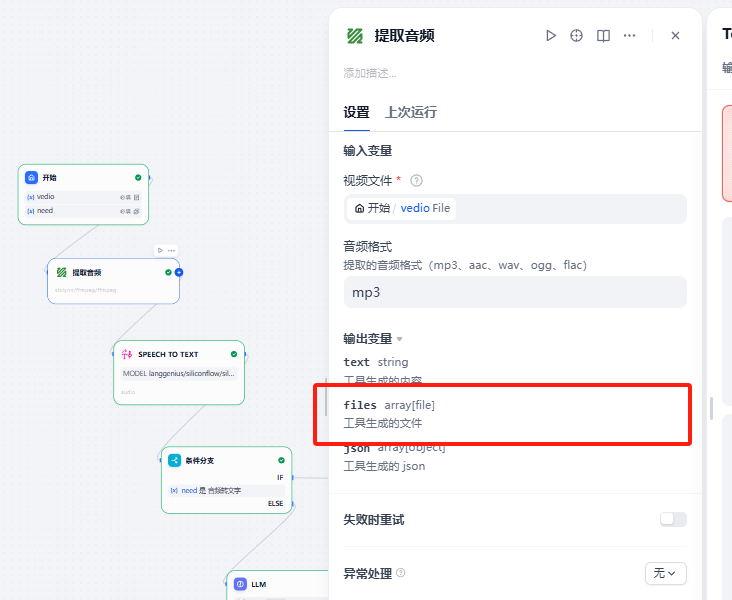
Task: Click the help icon next to 视频文件
Action: coord(416,181)
